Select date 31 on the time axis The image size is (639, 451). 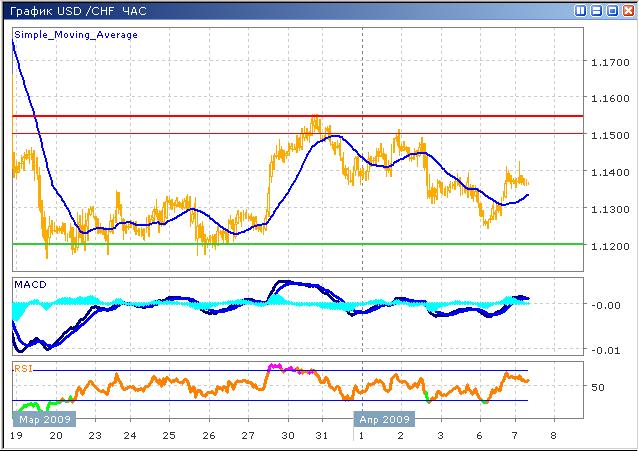pos(321,437)
